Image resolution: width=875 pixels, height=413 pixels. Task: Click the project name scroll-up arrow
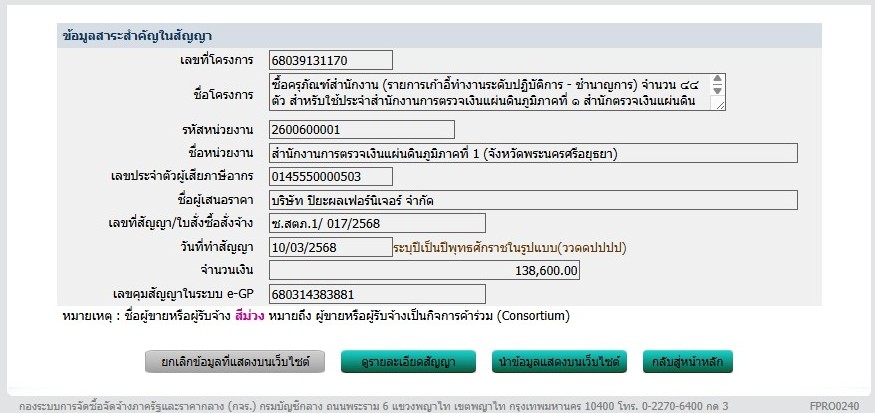719,80
